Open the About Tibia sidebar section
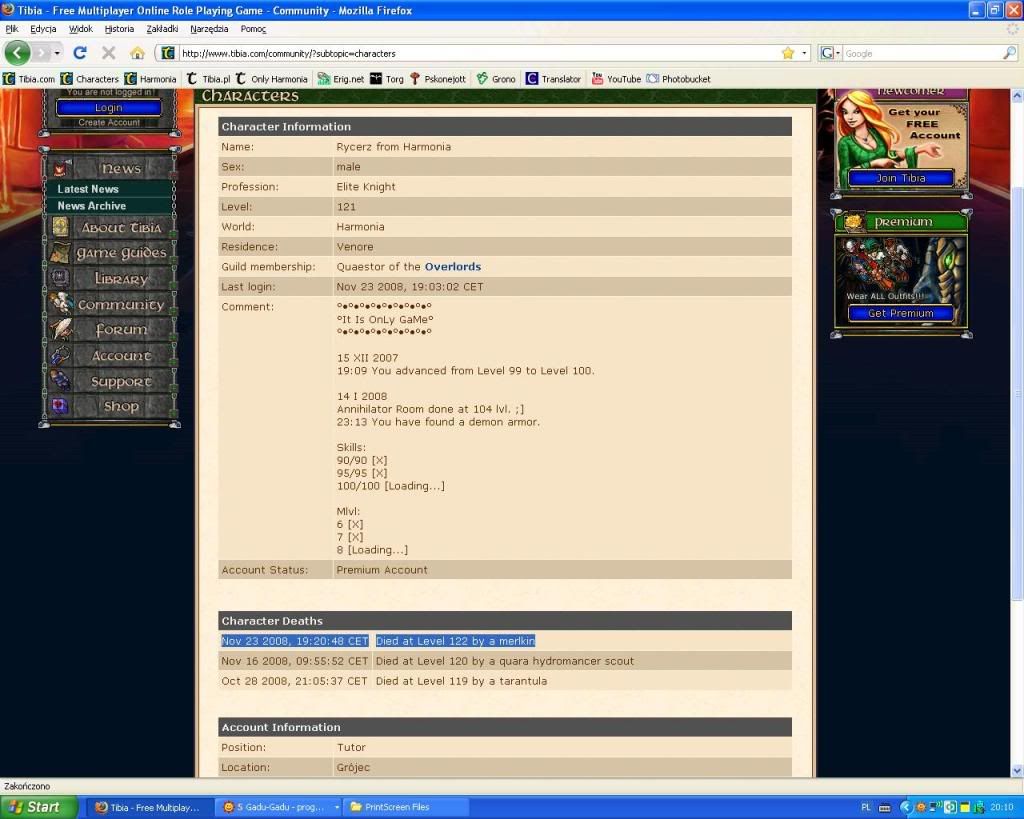Screen dimensions: 1024x819 (x=109, y=227)
